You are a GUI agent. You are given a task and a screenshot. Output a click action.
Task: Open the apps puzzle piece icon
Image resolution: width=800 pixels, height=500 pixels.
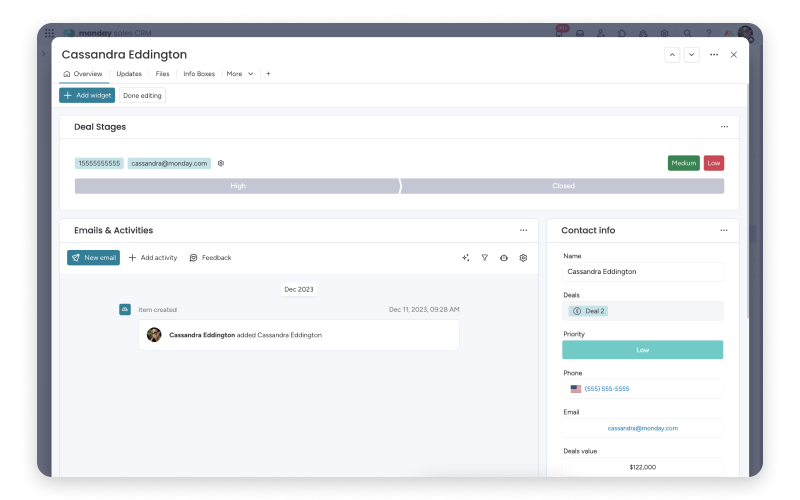pyautogui.click(x=622, y=33)
